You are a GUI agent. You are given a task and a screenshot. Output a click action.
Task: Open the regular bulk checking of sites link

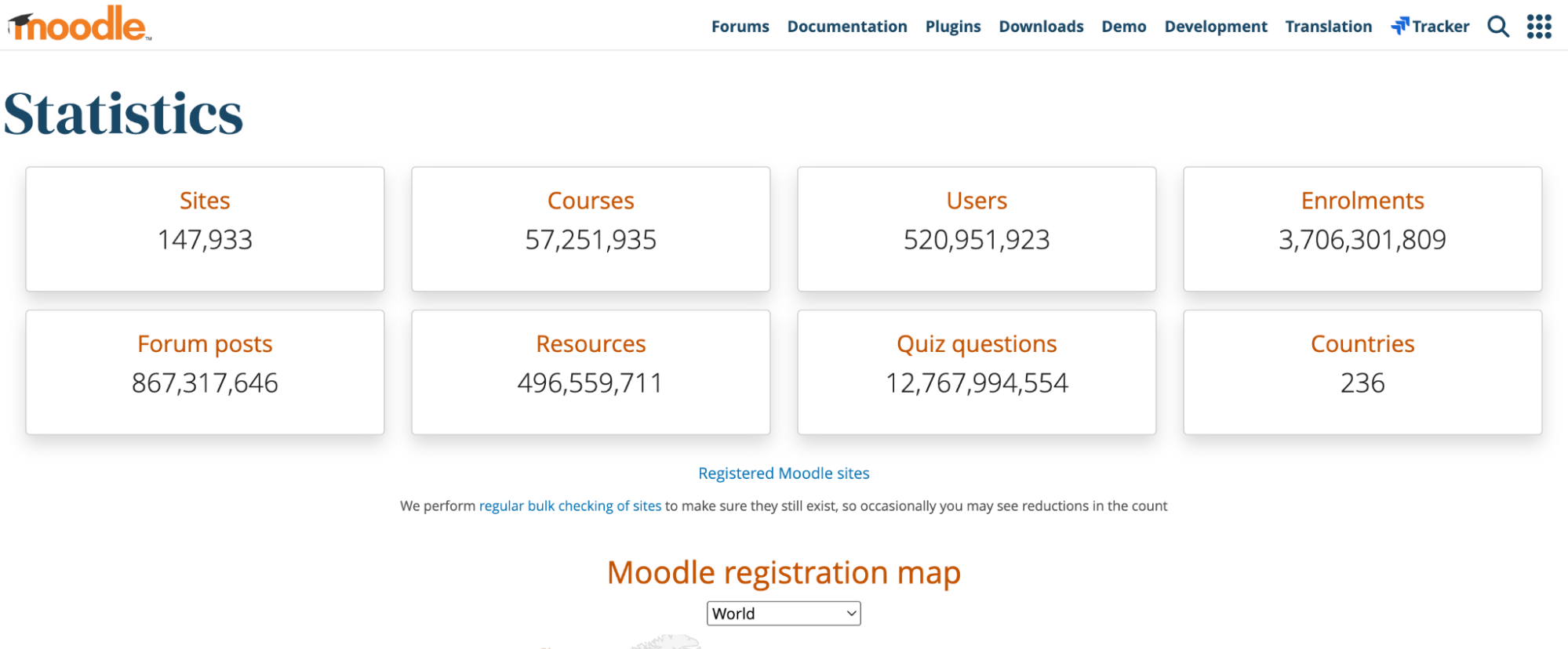click(x=570, y=506)
